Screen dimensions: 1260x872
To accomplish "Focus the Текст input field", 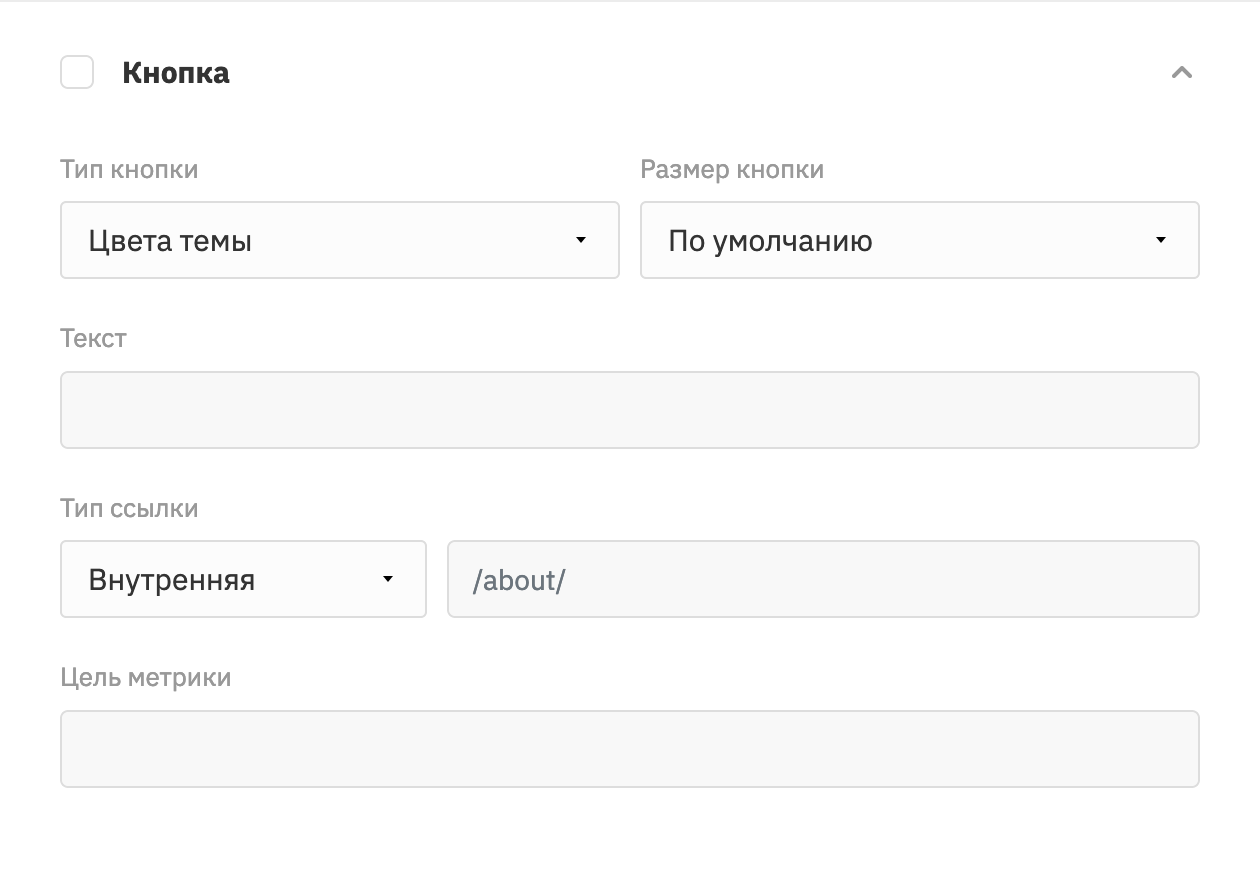I will click(x=630, y=410).
